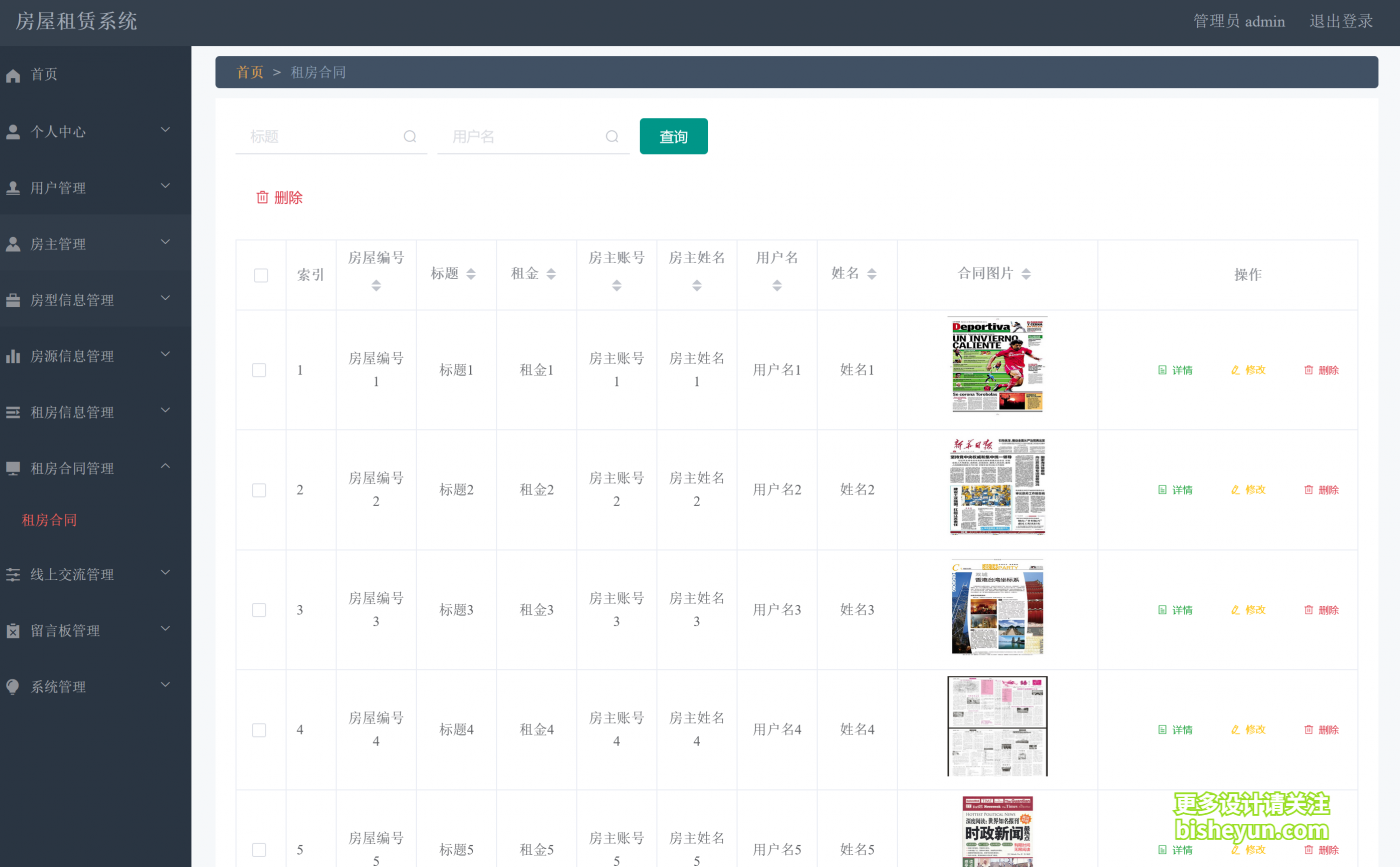Expand the 个人中心 chevron
Image resolution: width=1400 pixels, height=867 pixels.
166,130
